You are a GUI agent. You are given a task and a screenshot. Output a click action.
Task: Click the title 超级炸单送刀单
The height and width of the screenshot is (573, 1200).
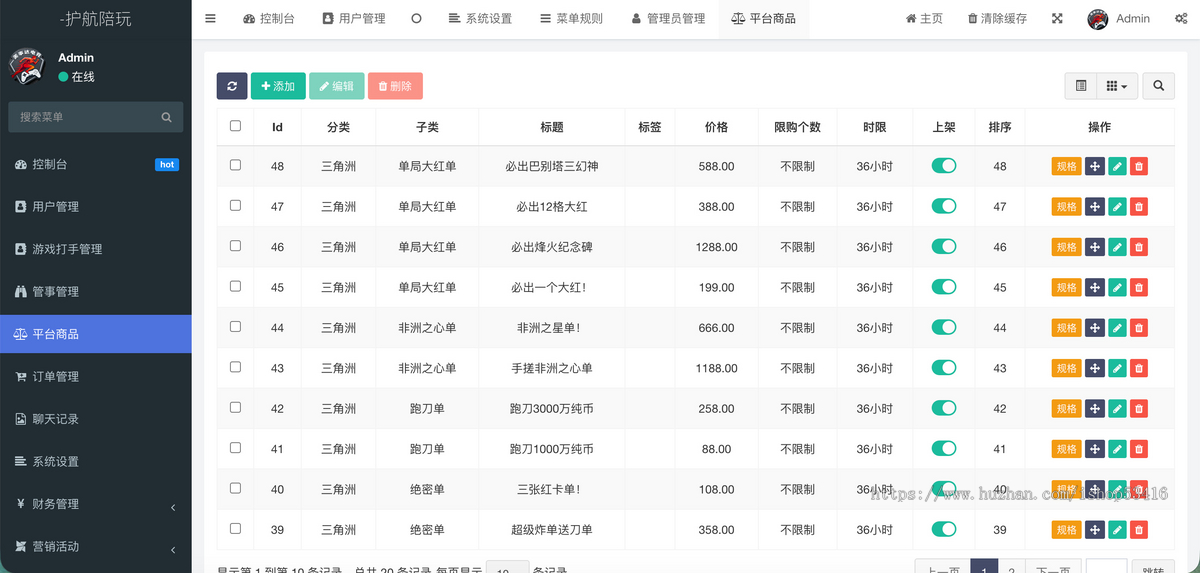tap(551, 530)
